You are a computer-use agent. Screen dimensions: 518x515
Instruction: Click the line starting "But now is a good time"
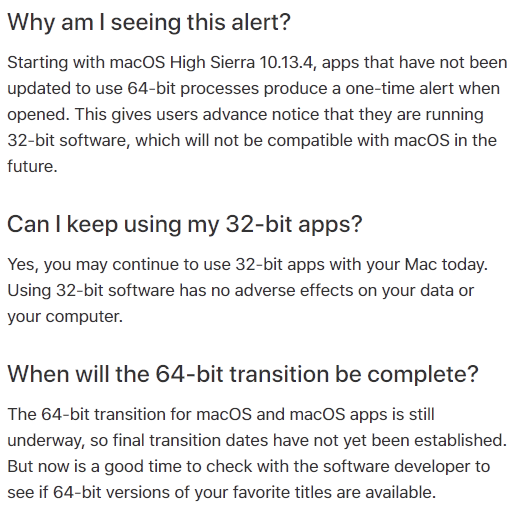pyautogui.click(x=249, y=467)
